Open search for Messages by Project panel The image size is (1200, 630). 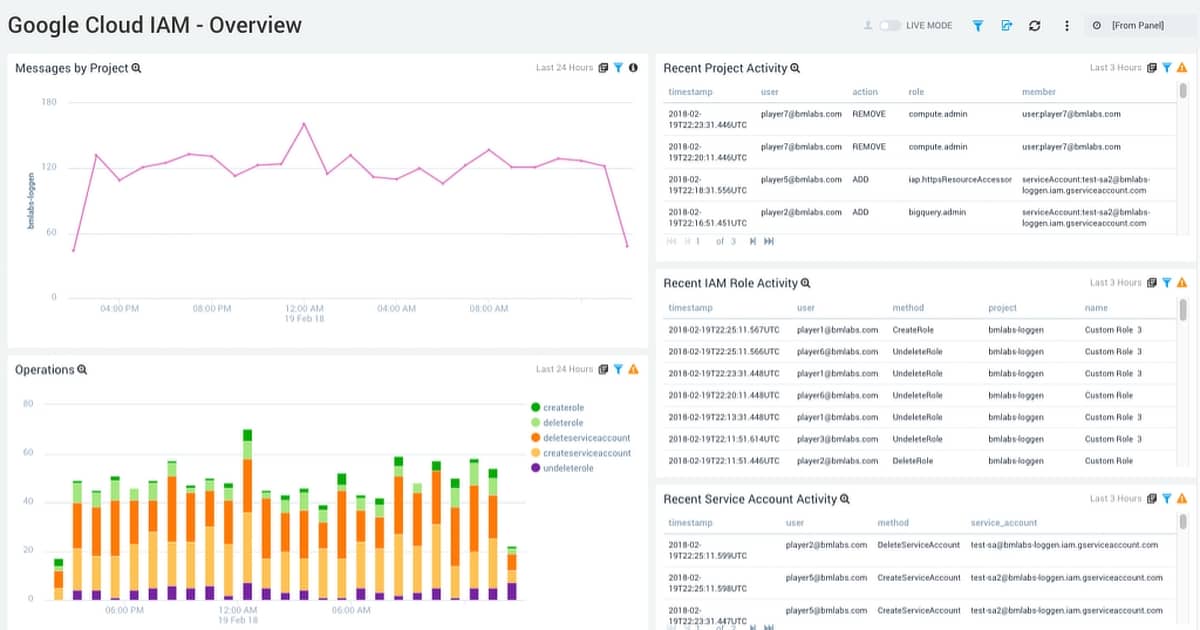pos(137,68)
